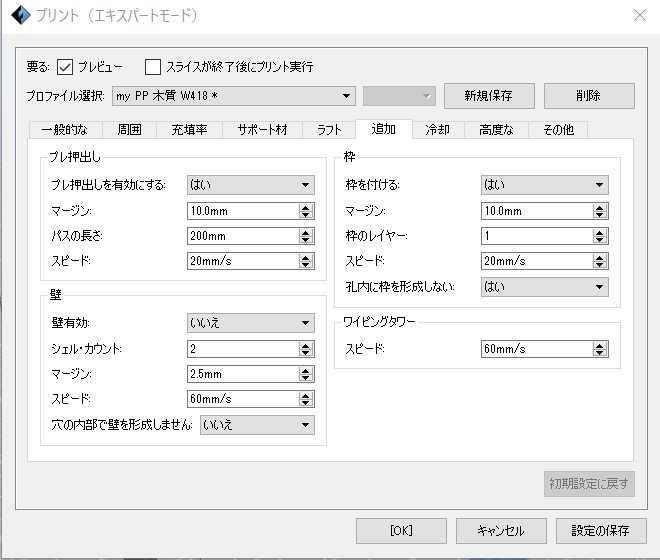Click the 初期設定に戻す button
660x560 pixels.
pos(589,484)
